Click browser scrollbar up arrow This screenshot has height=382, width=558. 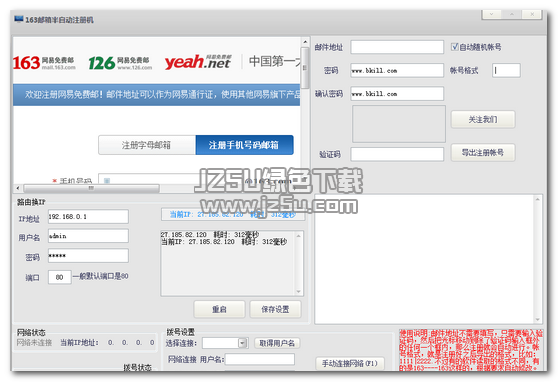(x=305, y=42)
